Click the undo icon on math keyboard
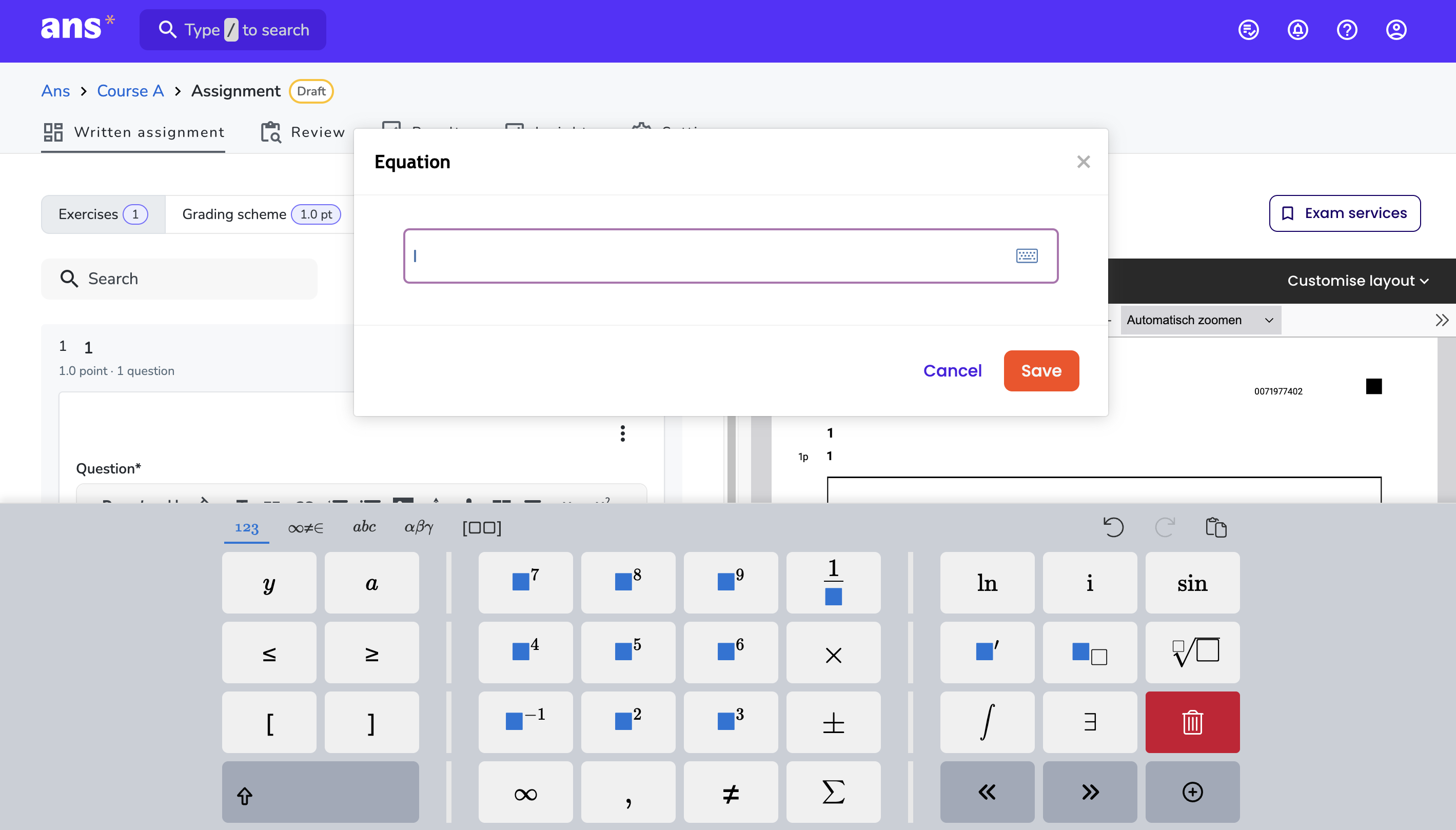1456x830 pixels. click(1113, 527)
